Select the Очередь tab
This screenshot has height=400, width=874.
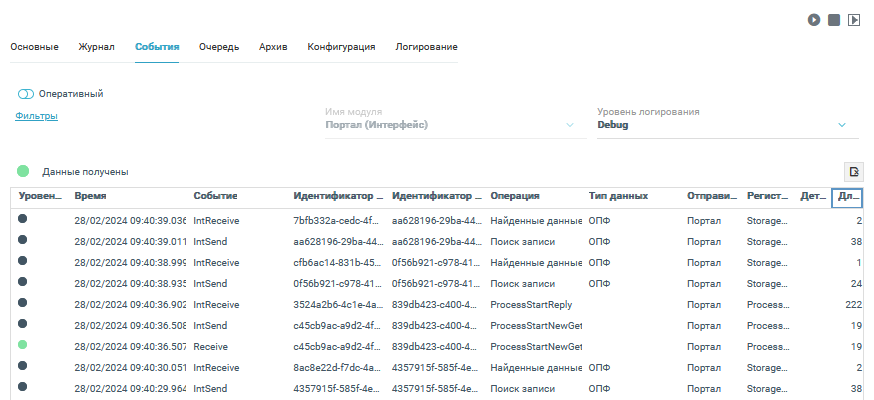pos(218,47)
